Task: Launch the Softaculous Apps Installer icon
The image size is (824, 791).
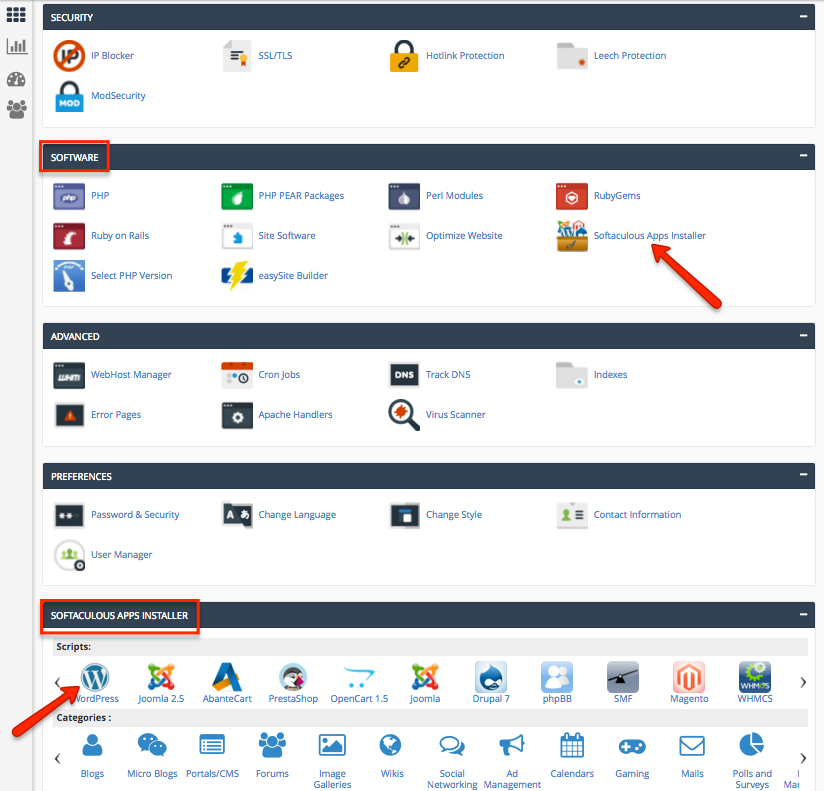Action: coord(572,236)
